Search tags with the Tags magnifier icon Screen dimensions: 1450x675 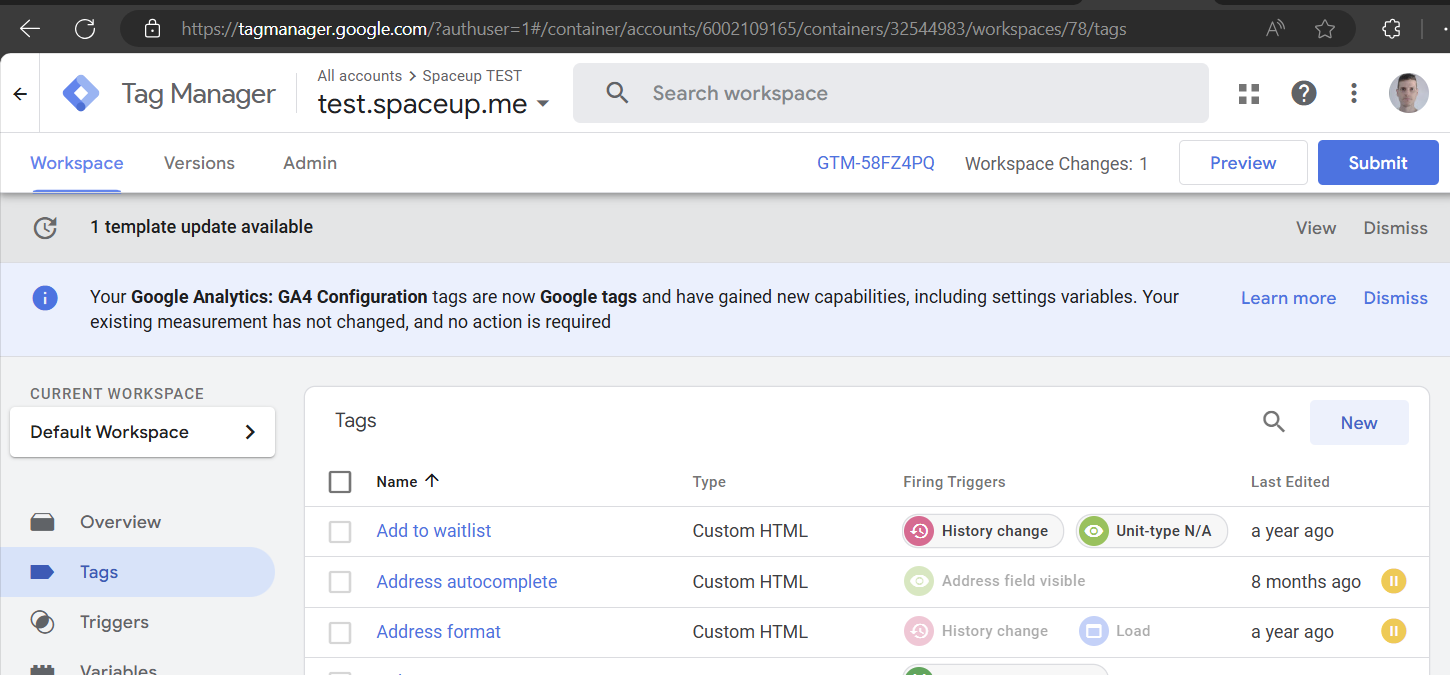(x=1274, y=422)
